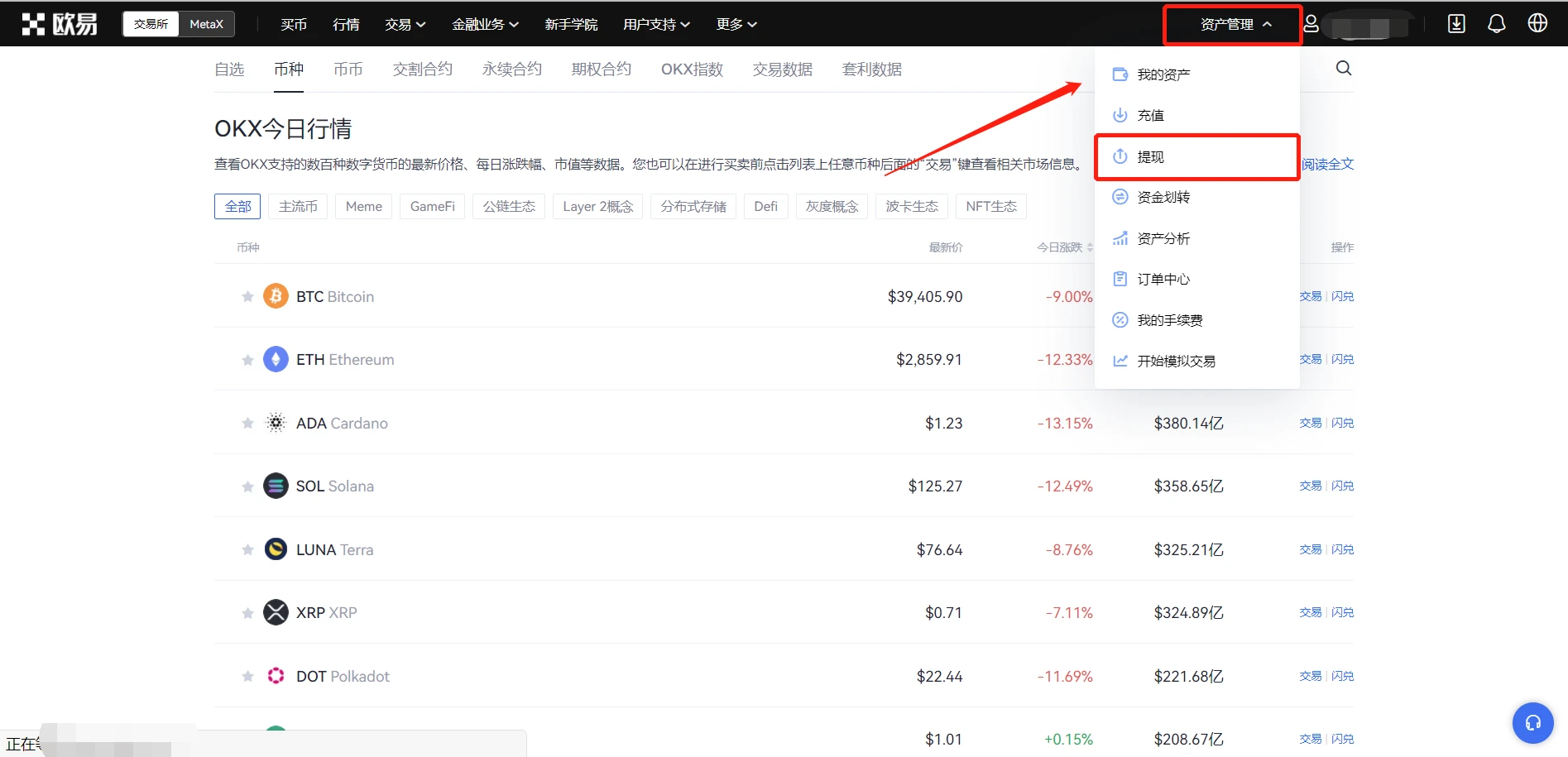Open the 阅读全文 link

pyautogui.click(x=1326, y=163)
